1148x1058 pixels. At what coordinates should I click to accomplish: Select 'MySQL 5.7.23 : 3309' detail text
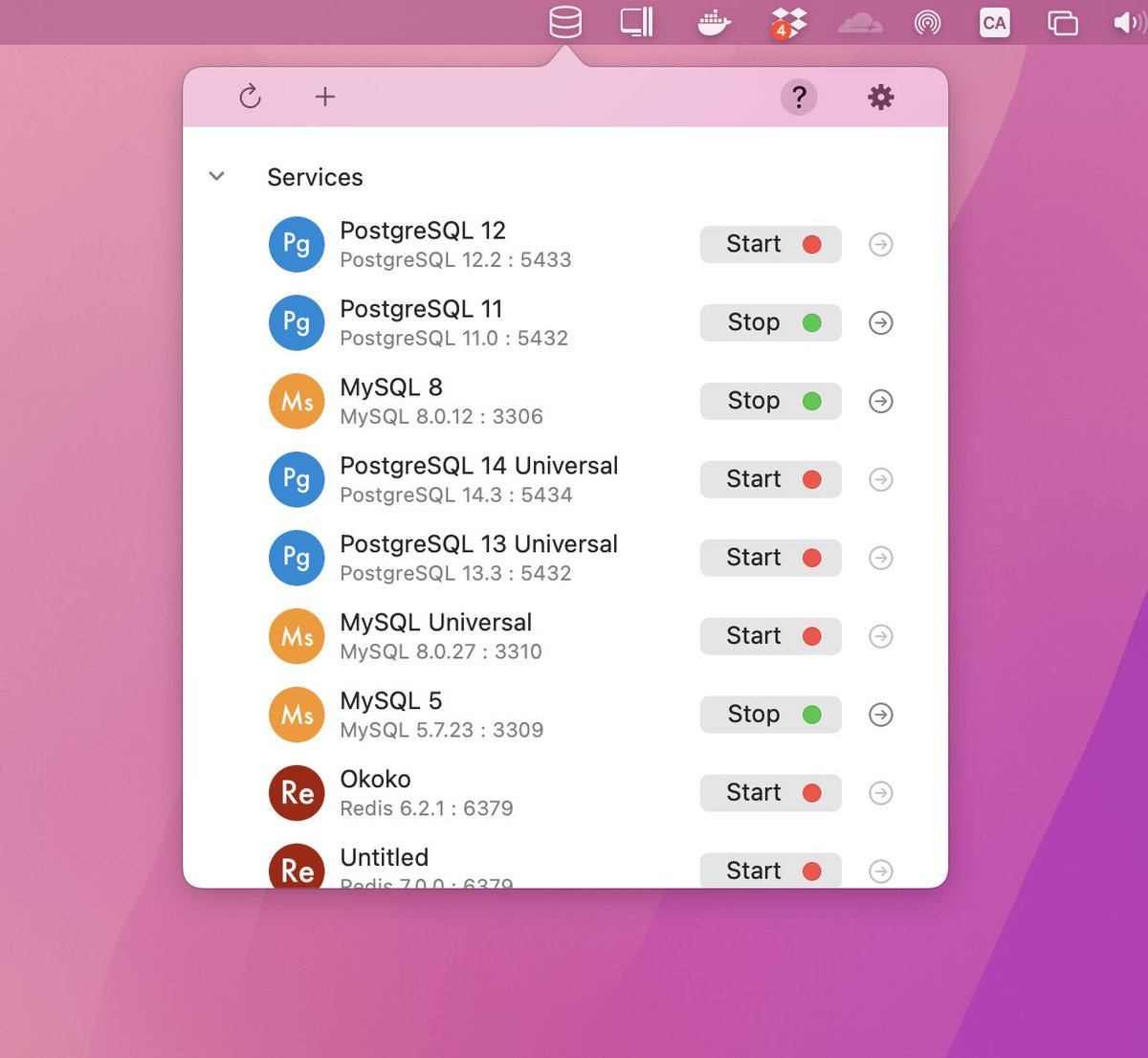click(442, 731)
